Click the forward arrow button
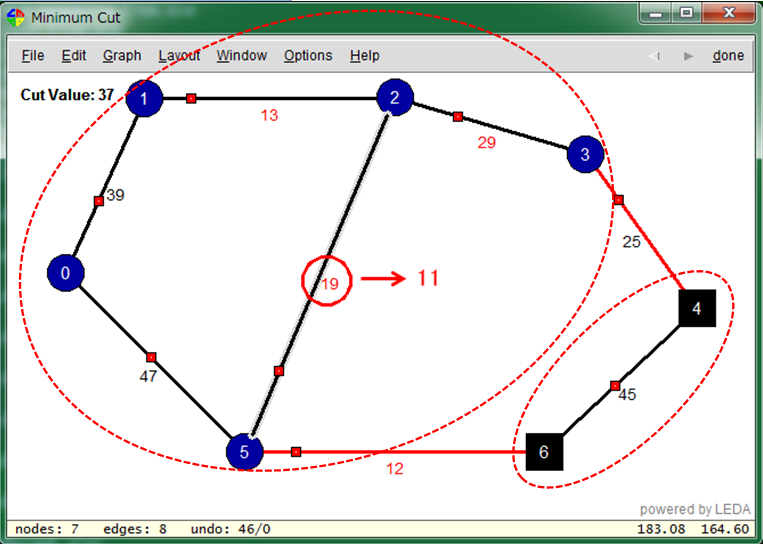The height and width of the screenshot is (544, 763). click(x=688, y=56)
